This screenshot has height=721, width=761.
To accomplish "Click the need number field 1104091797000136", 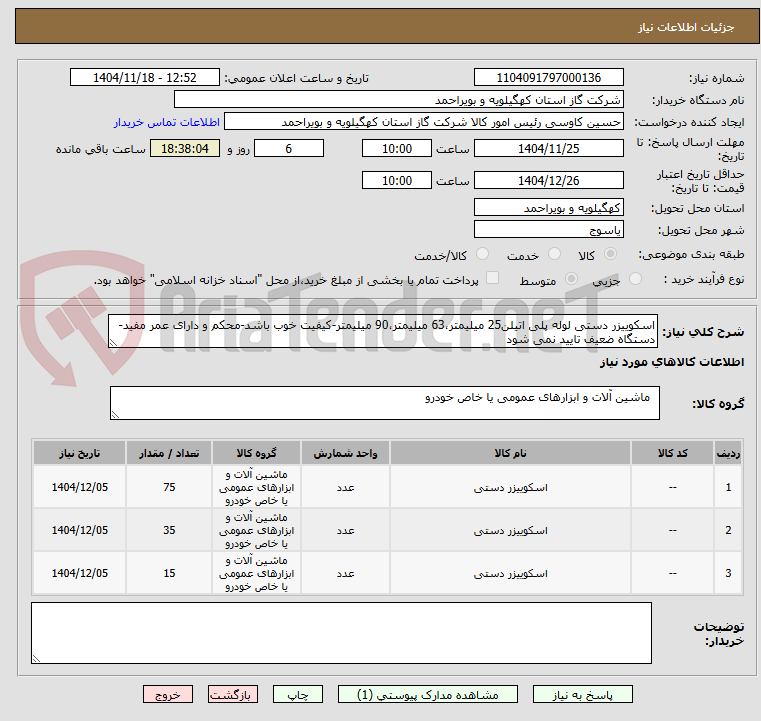I will (548, 78).
